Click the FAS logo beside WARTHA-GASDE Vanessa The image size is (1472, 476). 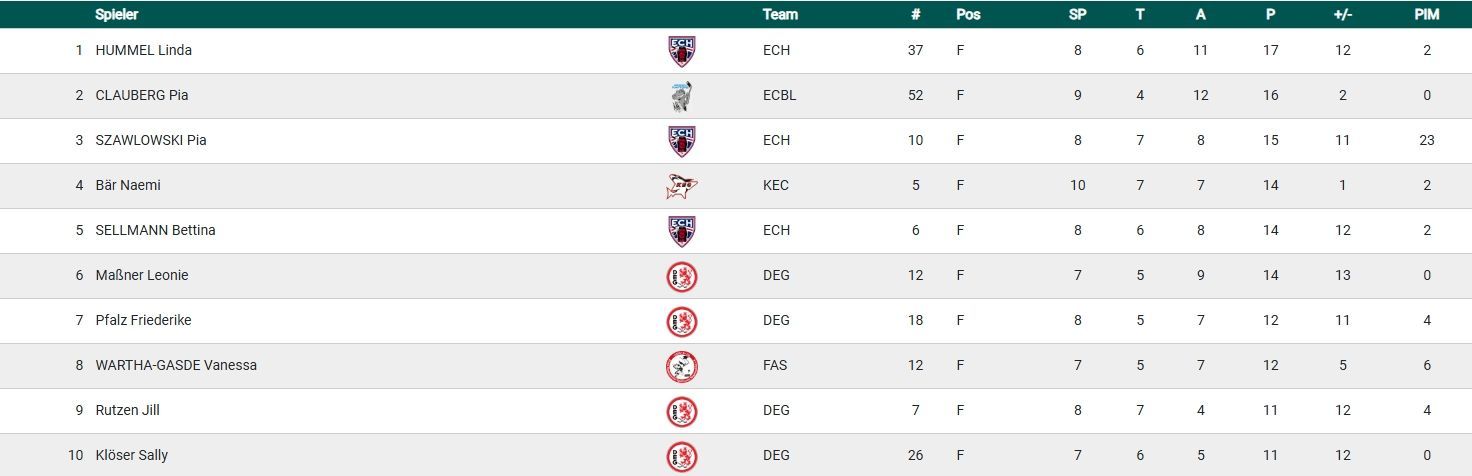682,366
